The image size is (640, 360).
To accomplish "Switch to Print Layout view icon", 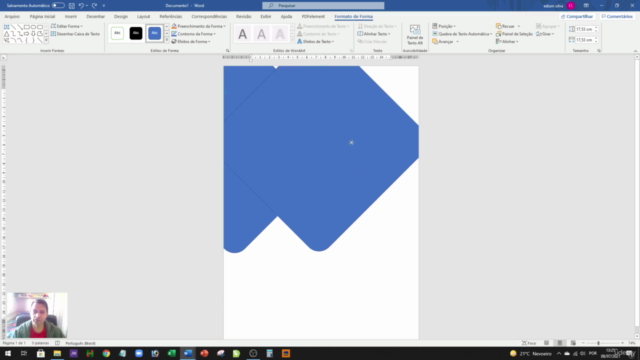I will coord(560,343).
